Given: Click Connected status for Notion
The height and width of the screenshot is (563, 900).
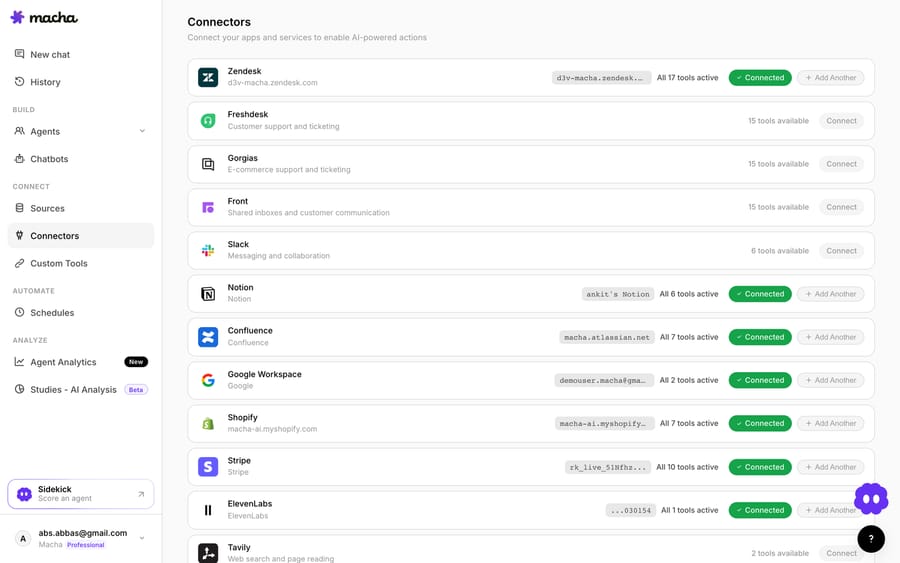Looking at the screenshot, I should (x=760, y=294).
